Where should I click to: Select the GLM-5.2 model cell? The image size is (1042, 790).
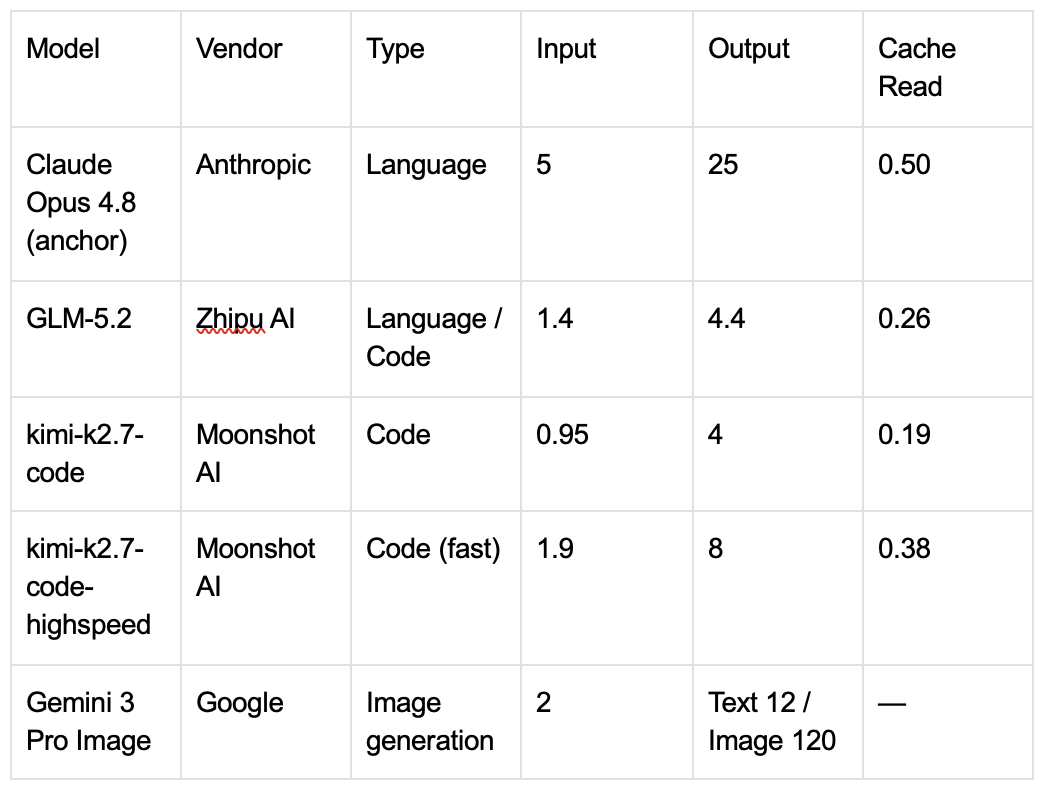[x=96, y=339]
